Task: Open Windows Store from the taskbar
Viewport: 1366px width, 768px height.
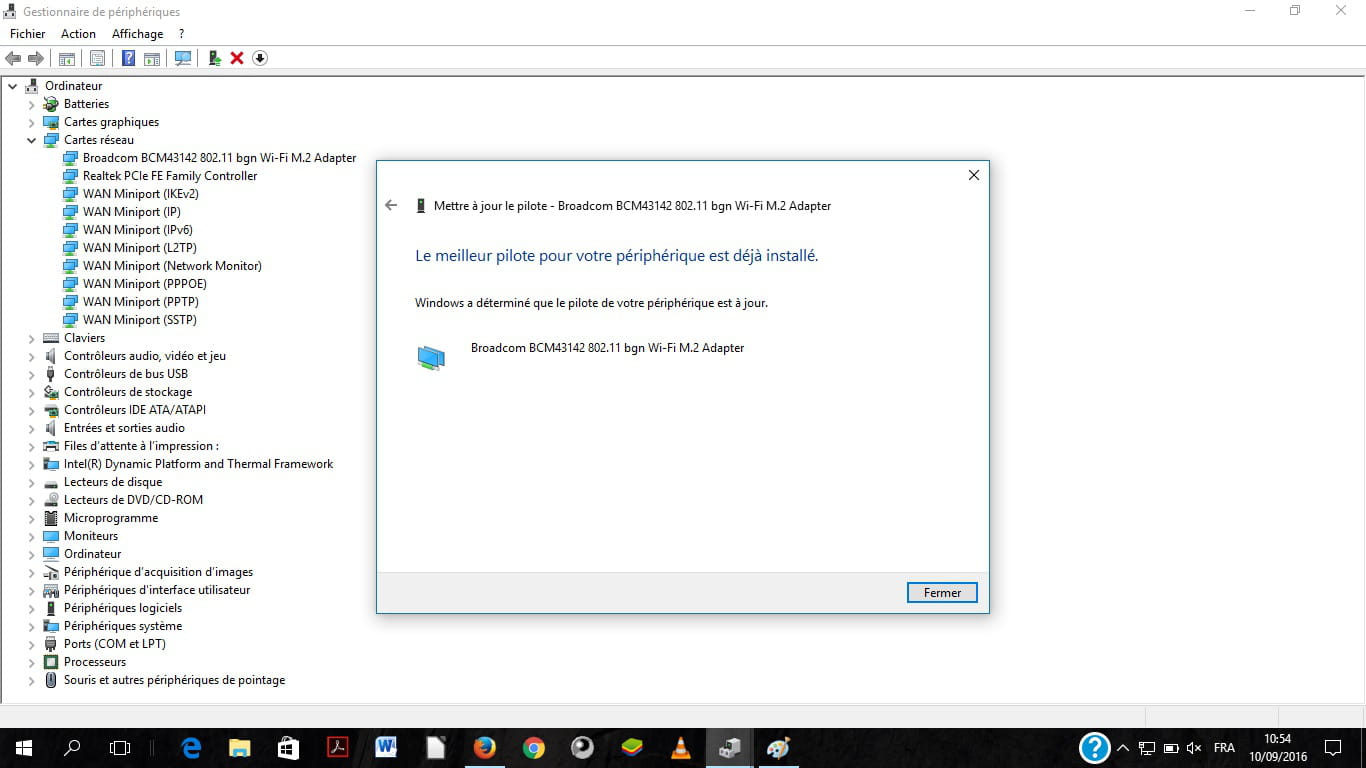Action: tap(288, 747)
